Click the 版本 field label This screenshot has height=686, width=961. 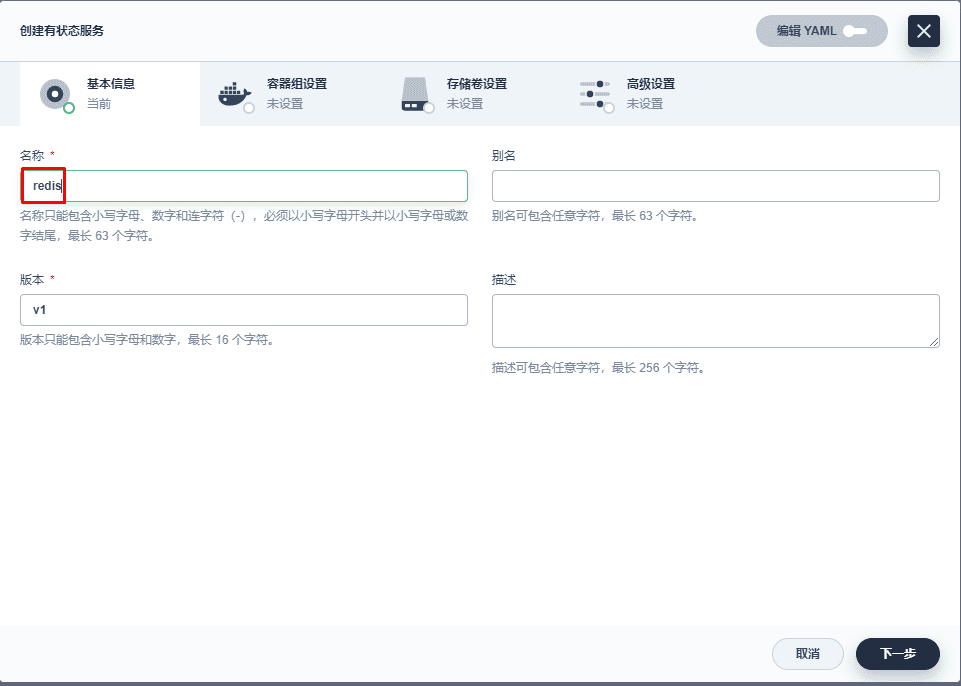coord(32,280)
